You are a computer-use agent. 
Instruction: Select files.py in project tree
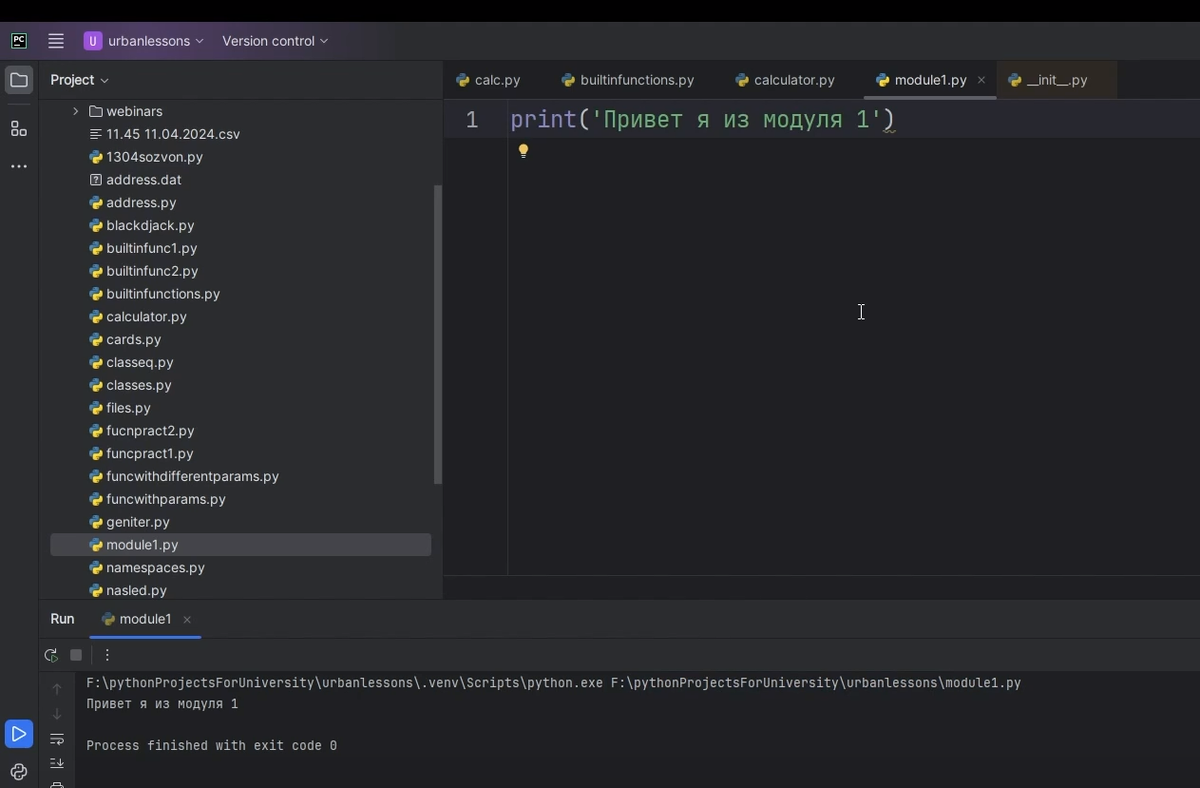[120, 408]
